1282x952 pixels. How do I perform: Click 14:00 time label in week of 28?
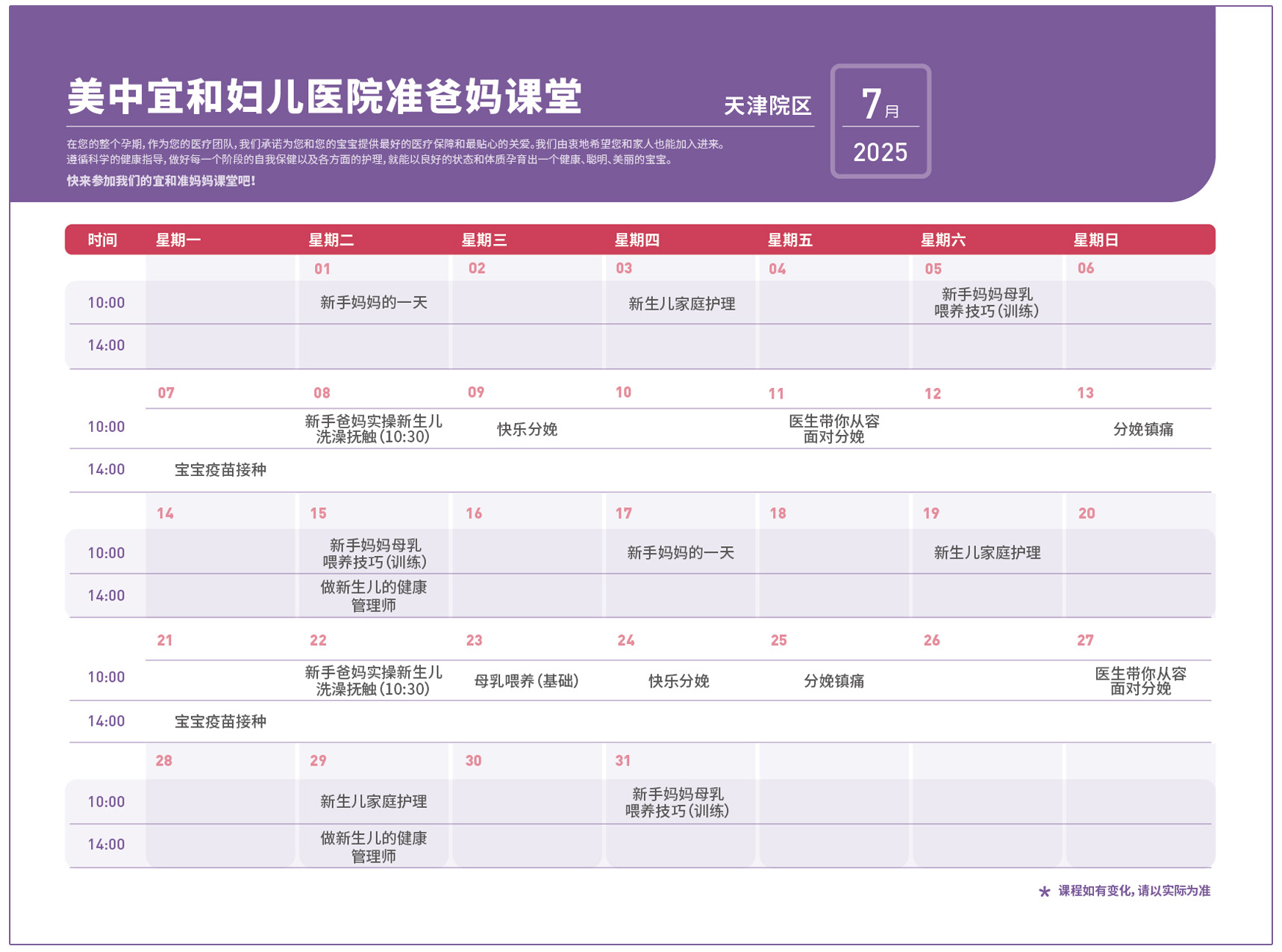point(106,845)
